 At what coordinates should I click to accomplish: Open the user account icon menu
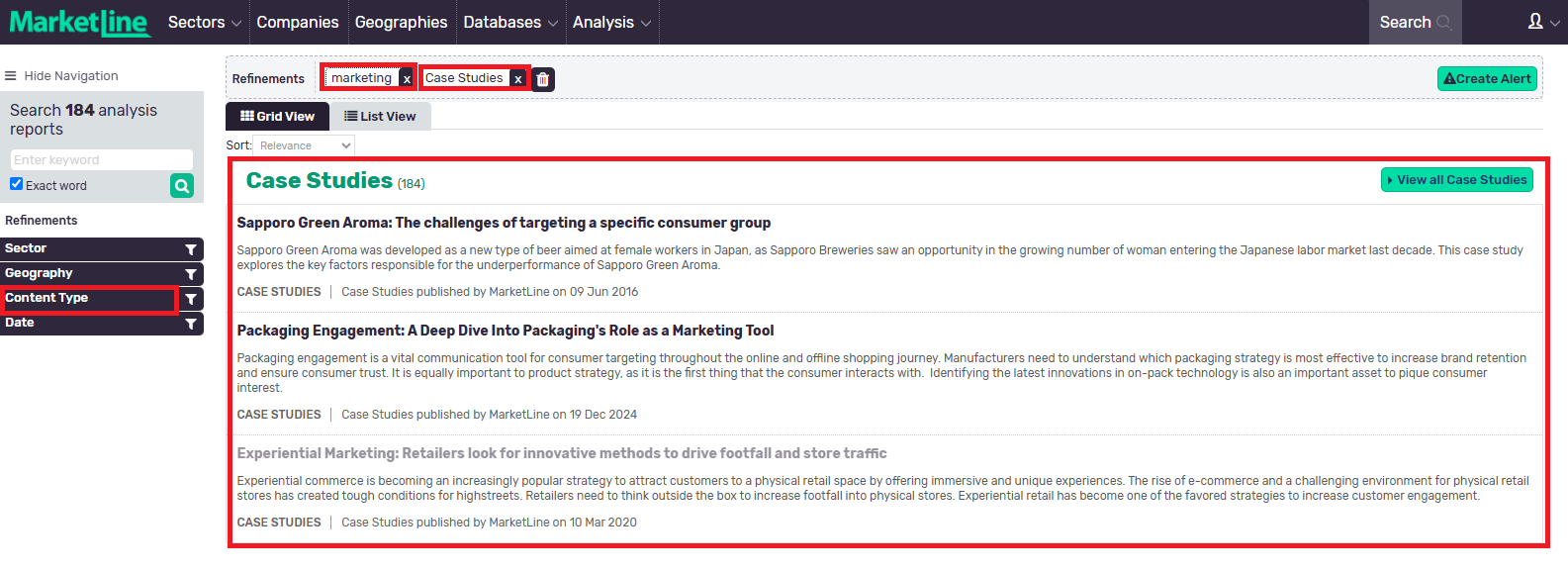click(1541, 22)
